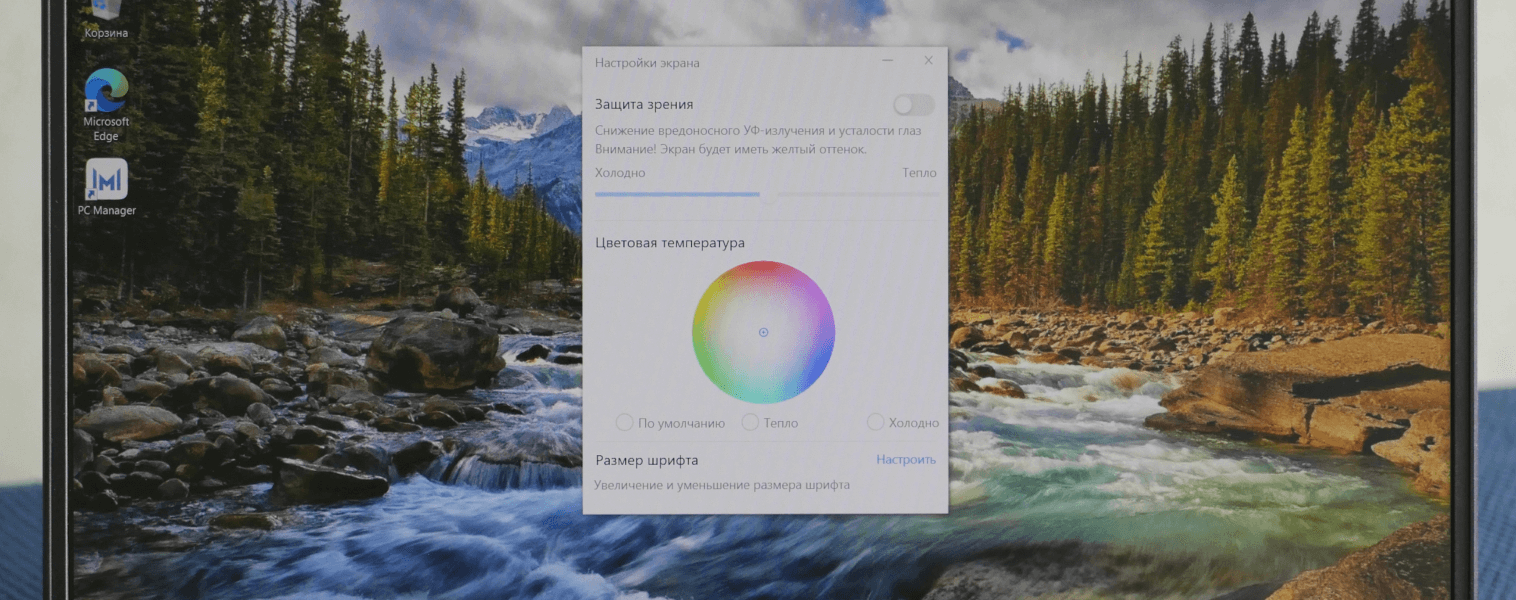Select the Холодно radio button below the wheel
This screenshot has width=1516, height=600.
tap(876, 423)
